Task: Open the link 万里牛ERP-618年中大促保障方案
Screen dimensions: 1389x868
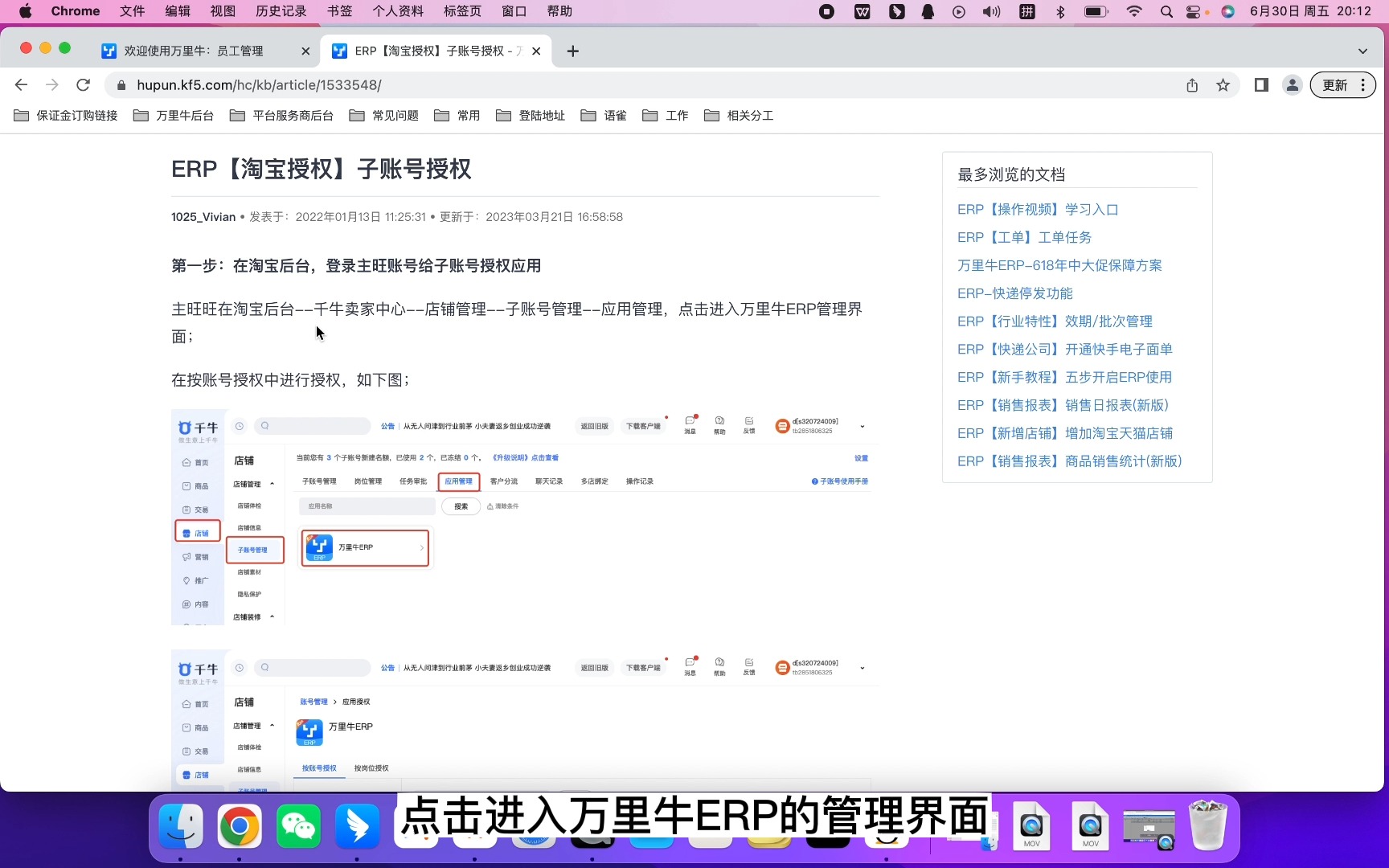Action: click(1059, 265)
